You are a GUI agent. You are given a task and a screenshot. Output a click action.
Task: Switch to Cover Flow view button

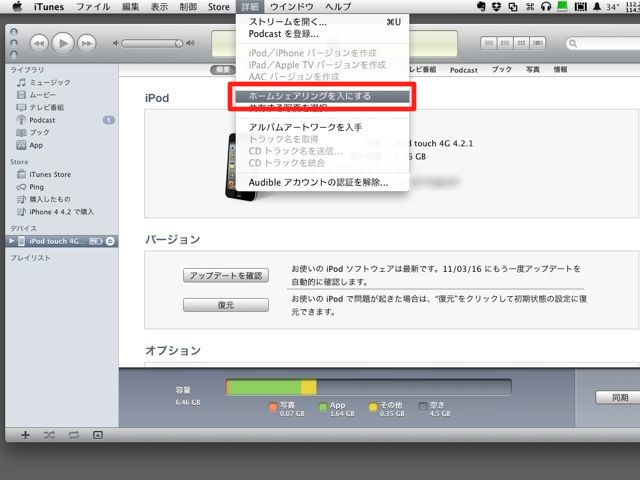[538, 43]
